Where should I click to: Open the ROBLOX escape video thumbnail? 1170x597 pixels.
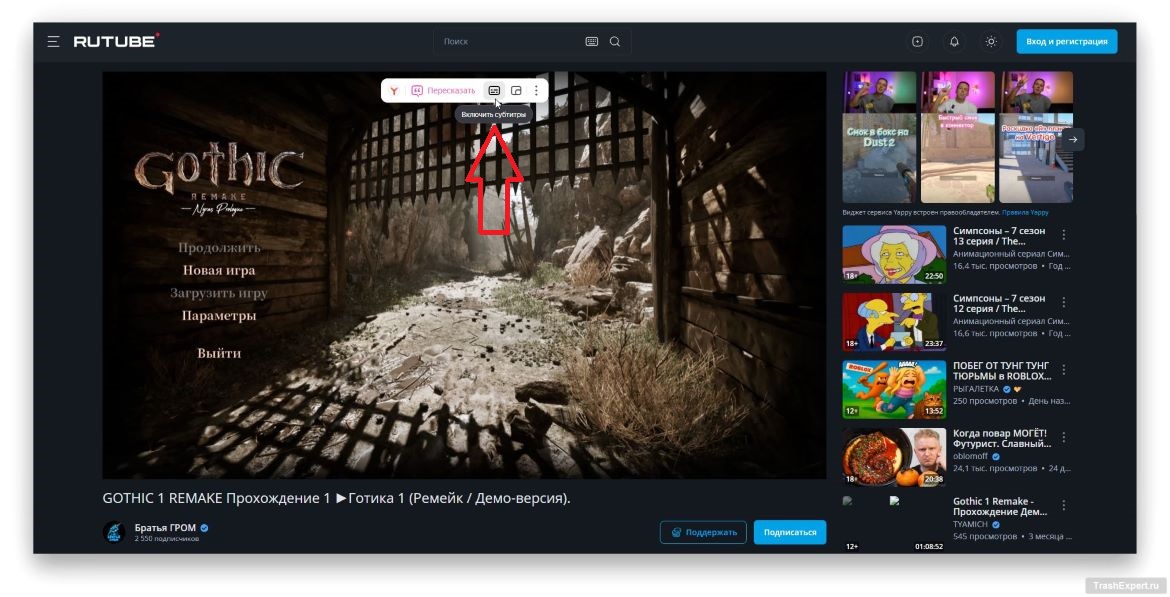[894, 390]
